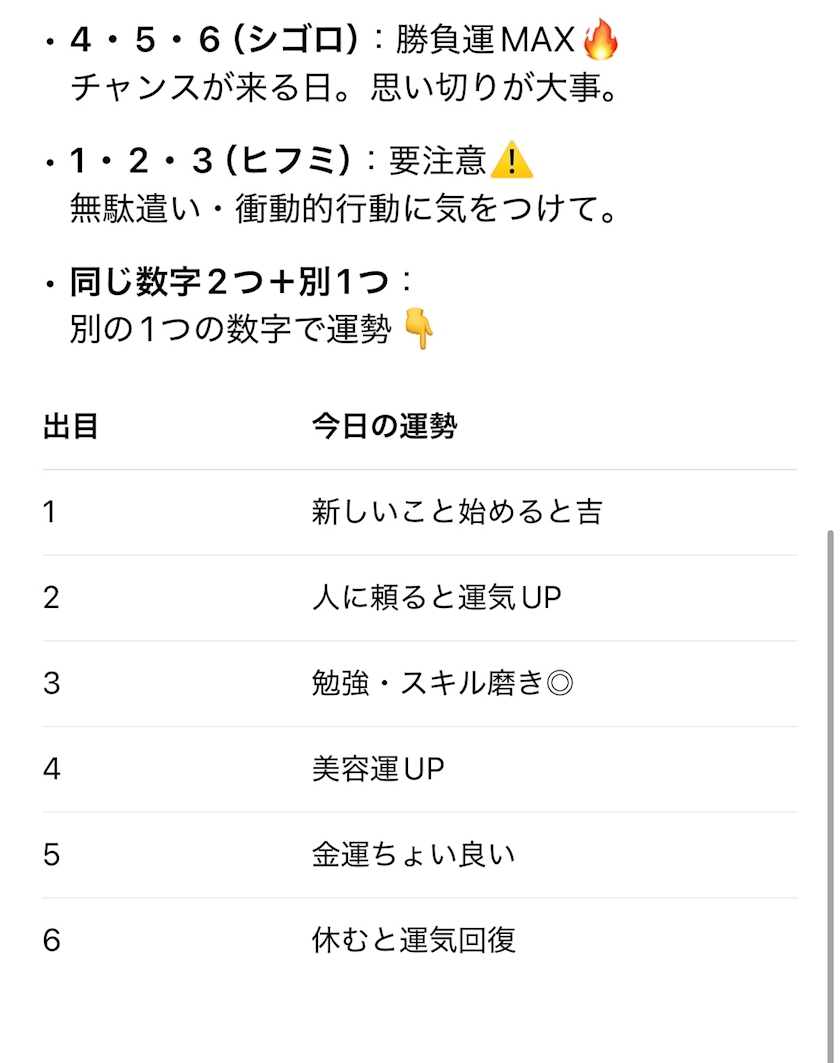The width and height of the screenshot is (840, 1063).
Task: Select the 新しいこと始めると吉 fortune cell
Action: (457, 512)
